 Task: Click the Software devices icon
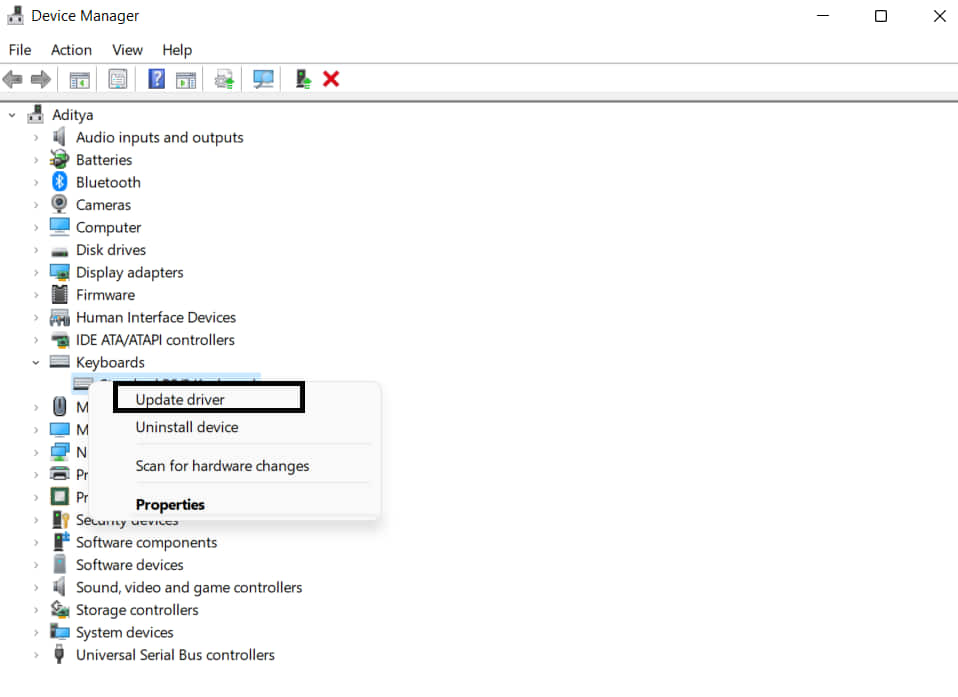pos(59,564)
